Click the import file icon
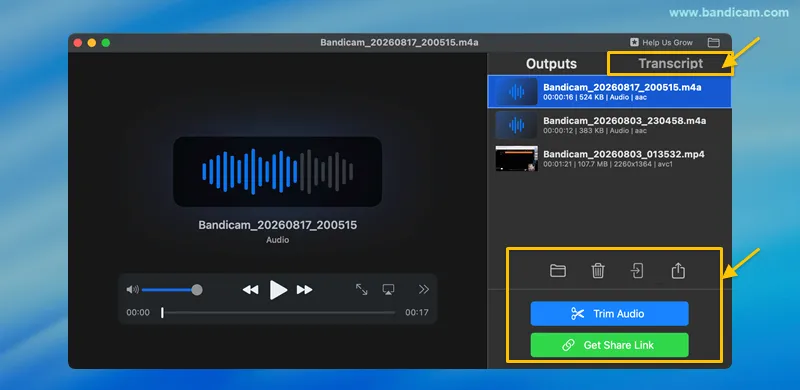The height and width of the screenshot is (390, 800). point(637,271)
